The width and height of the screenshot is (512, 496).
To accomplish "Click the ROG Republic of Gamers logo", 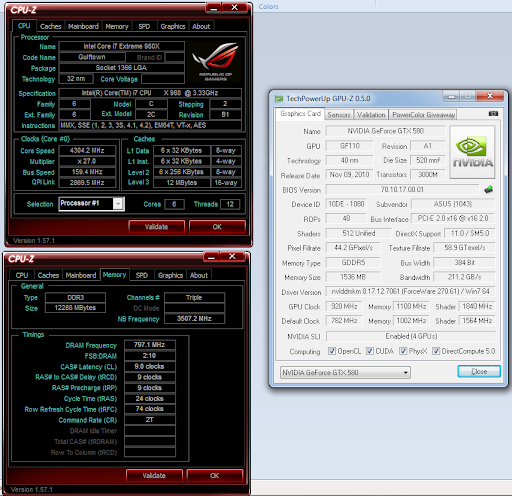I will (216, 62).
